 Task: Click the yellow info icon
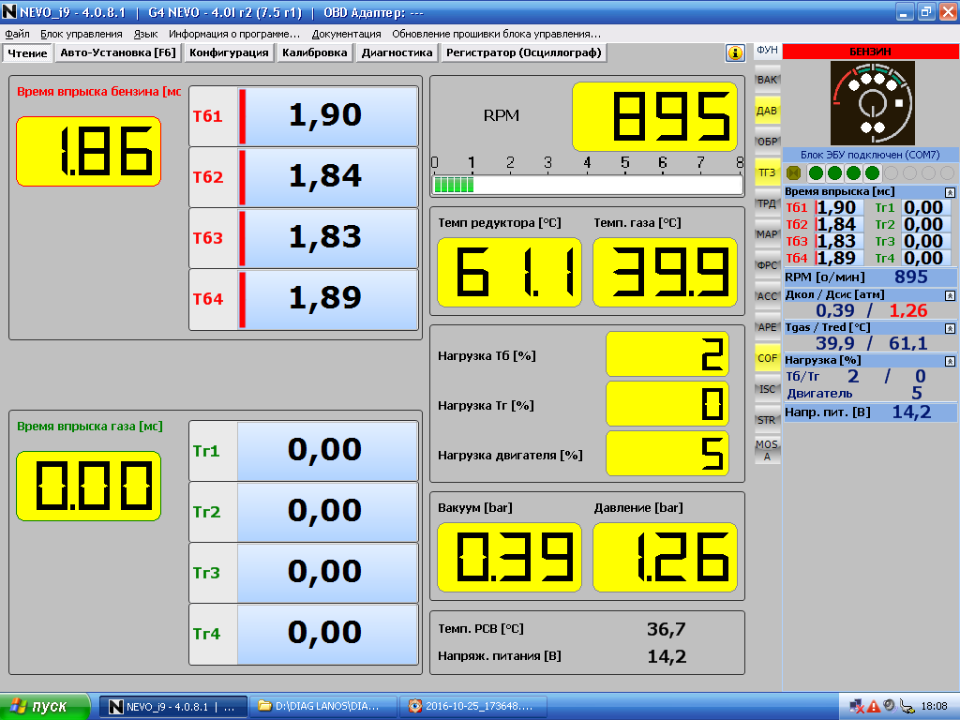coord(735,53)
